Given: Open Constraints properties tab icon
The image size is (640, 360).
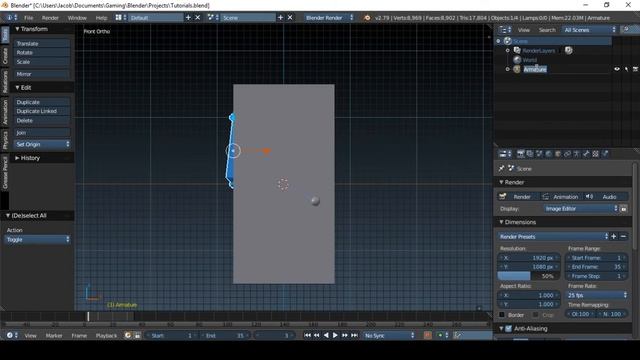Looking at the screenshot, I should [x=567, y=154].
